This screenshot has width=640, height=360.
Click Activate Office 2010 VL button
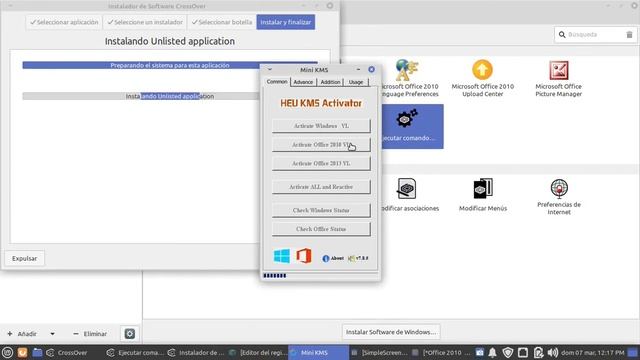pyautogui.click(x=321, y=144)
